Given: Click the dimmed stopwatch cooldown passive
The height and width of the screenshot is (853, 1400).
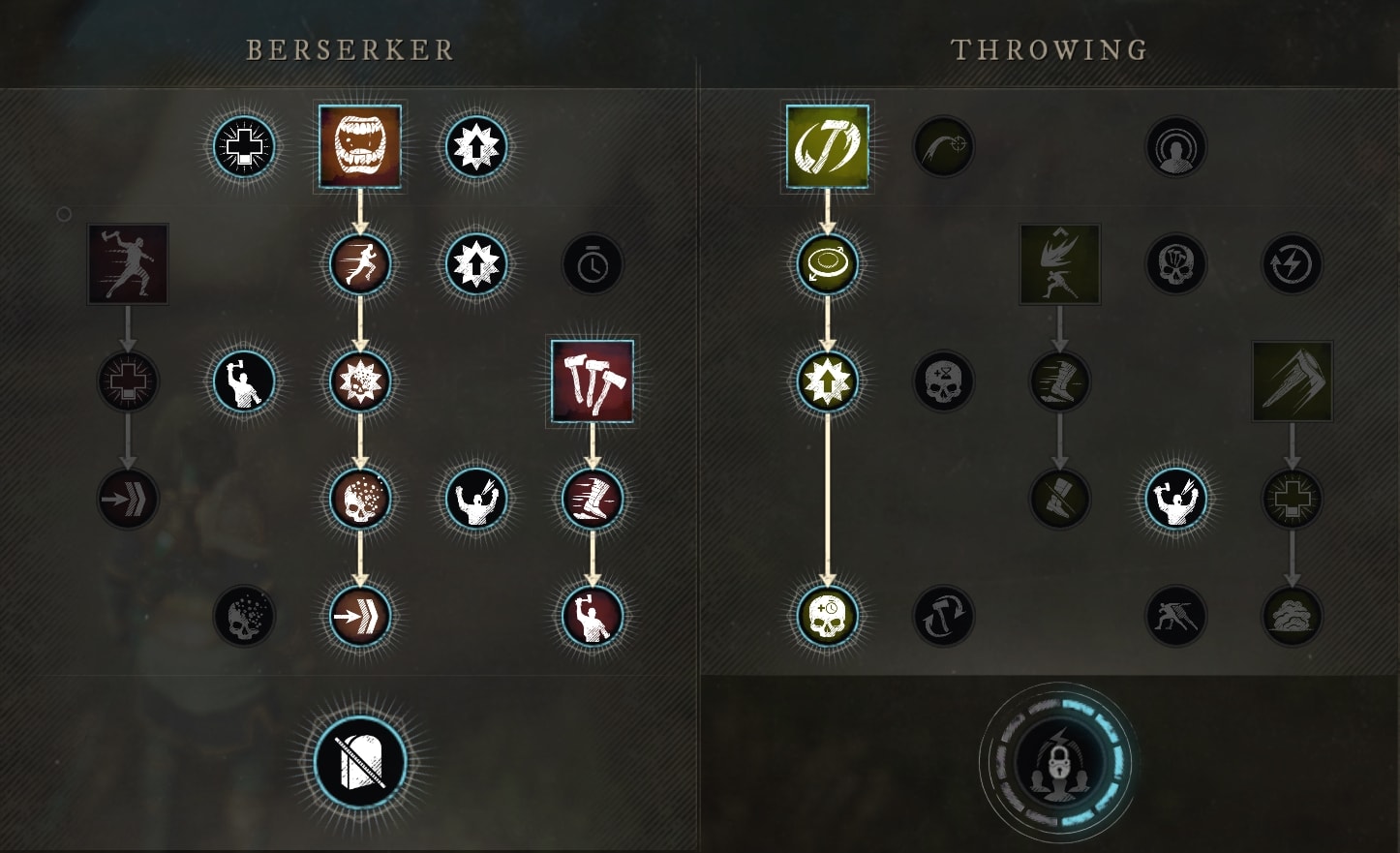Looking at the screenshot, I should pyautogui.click(x=593, y=264).
